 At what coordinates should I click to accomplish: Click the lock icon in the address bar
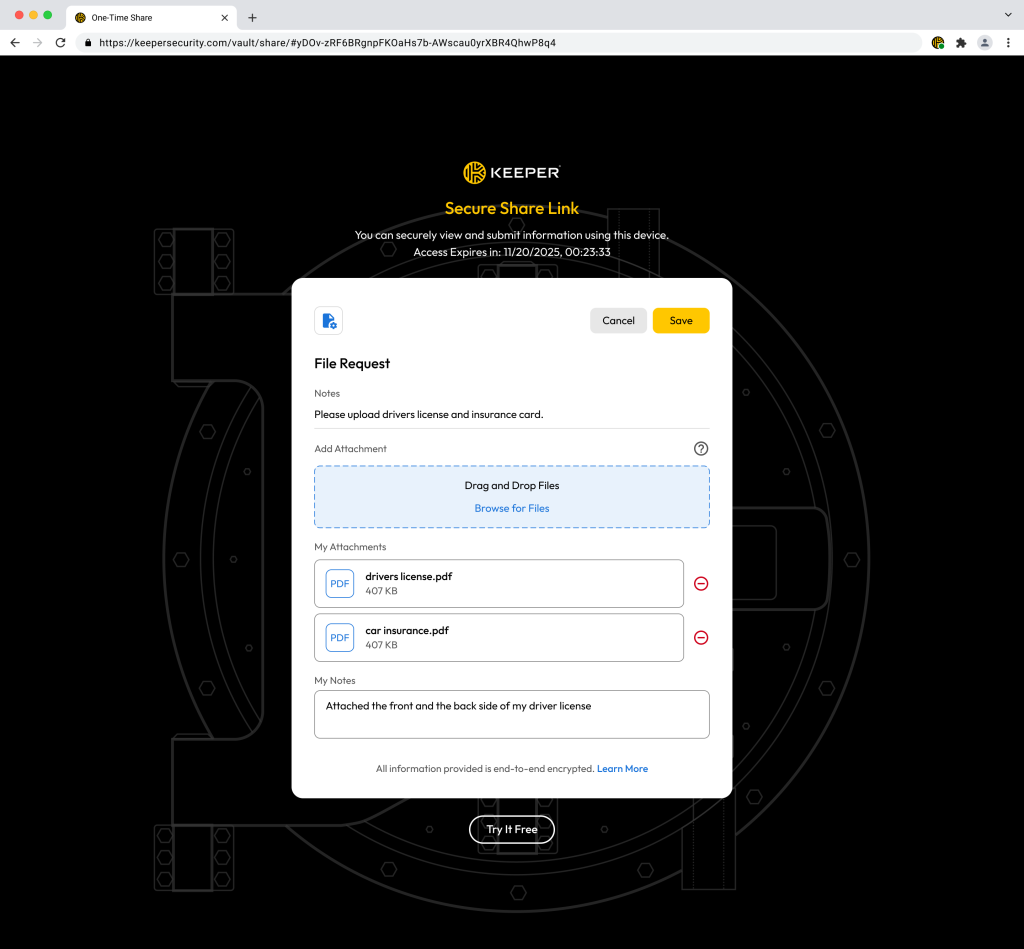86,43
